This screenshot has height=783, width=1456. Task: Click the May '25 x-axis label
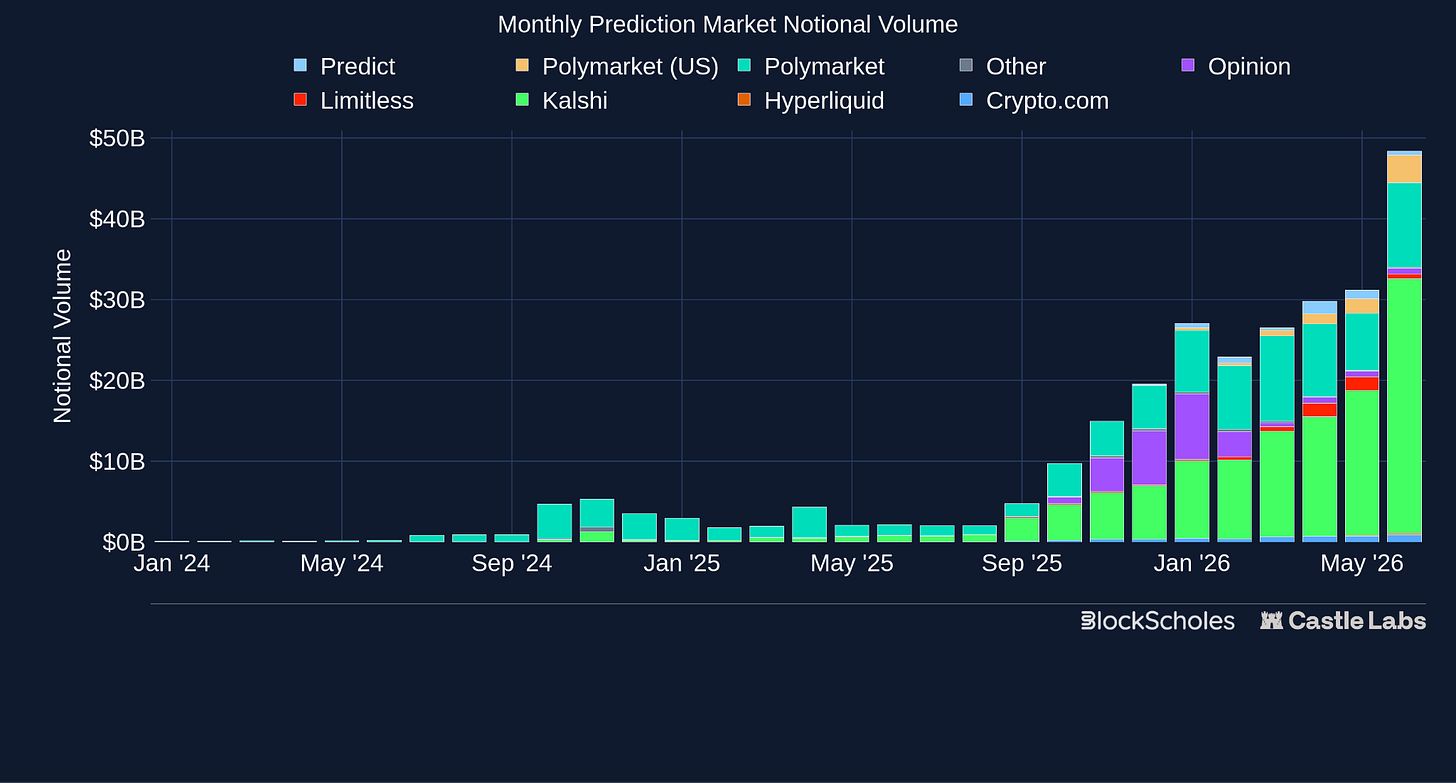pos(852,564)
